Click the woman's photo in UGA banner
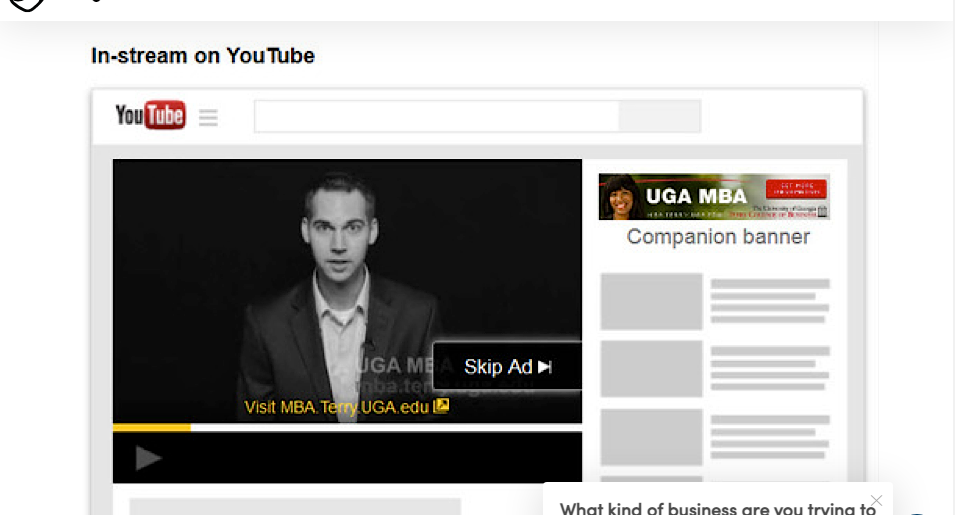 (621, 197)
